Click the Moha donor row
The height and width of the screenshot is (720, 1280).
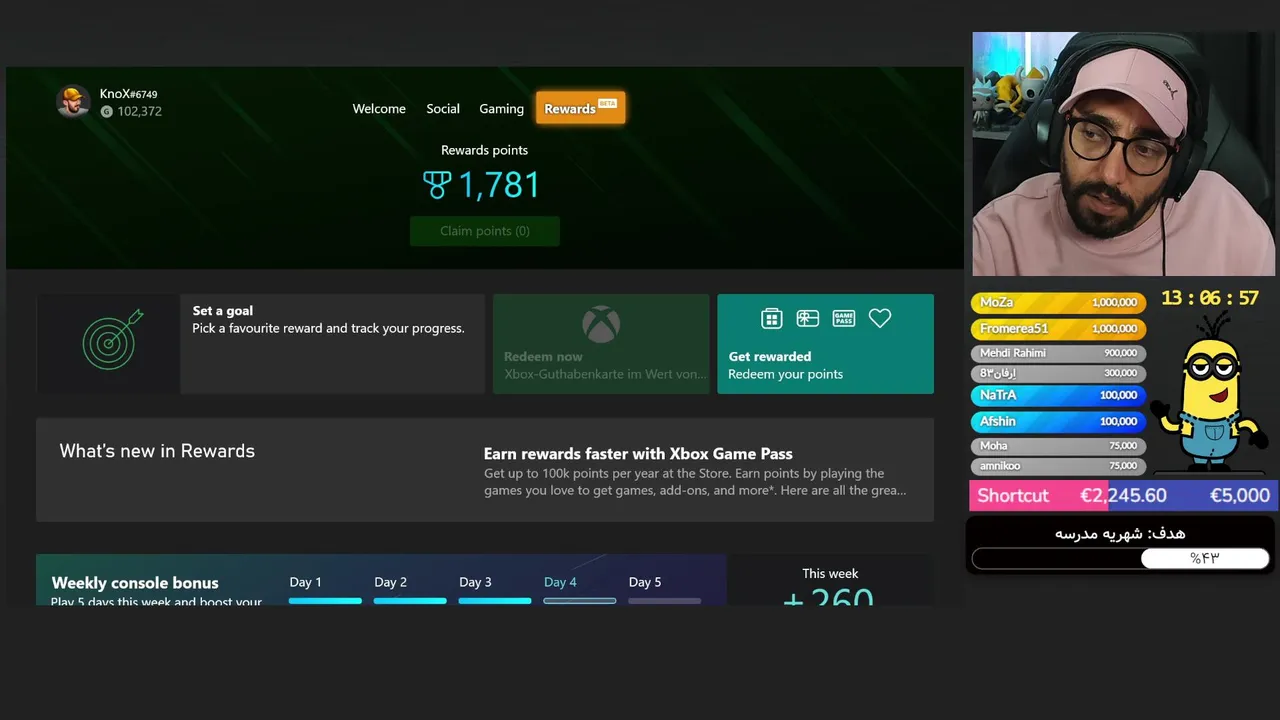click(1058, 446)
